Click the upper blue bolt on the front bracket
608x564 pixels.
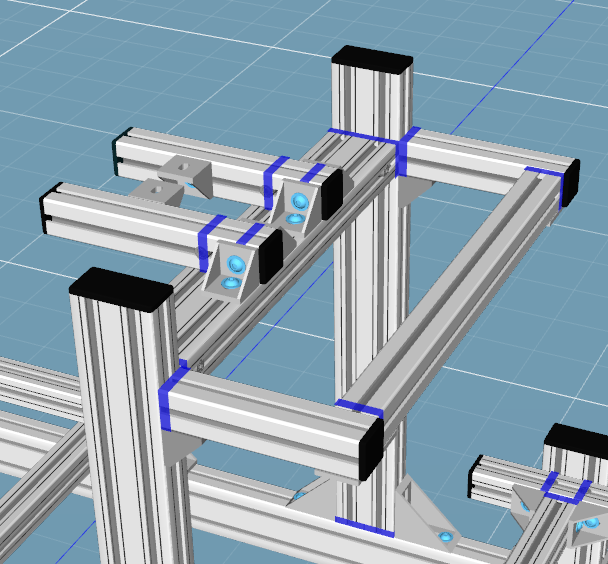point(237,264)
